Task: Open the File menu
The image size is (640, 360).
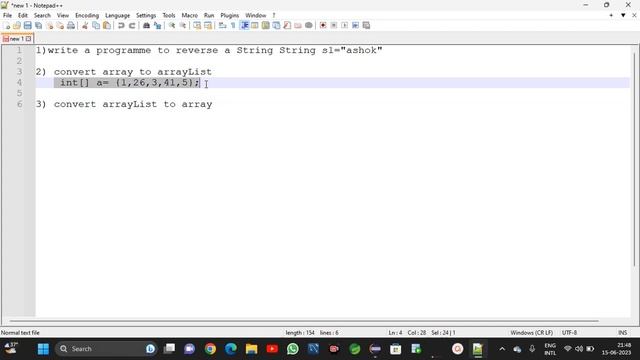Action: 7,15
